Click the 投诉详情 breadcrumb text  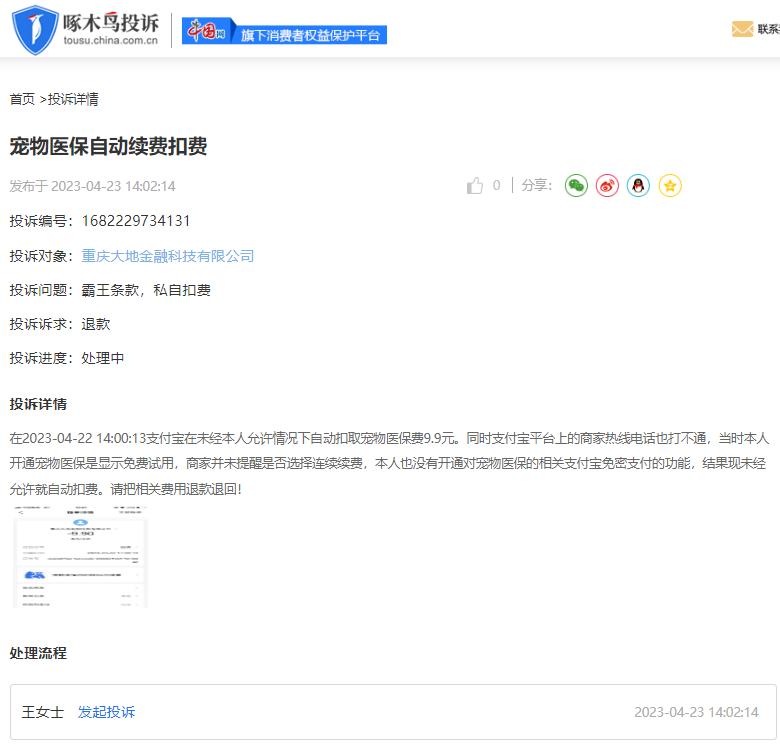73,99
